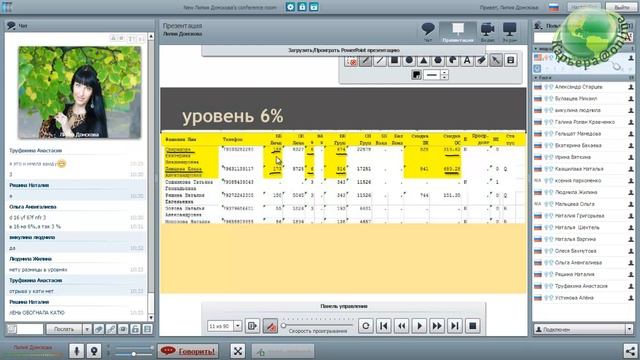The image size is (640, 360).
Task: Click the Говорить! speak button
Action: click(x=188, y=351)
